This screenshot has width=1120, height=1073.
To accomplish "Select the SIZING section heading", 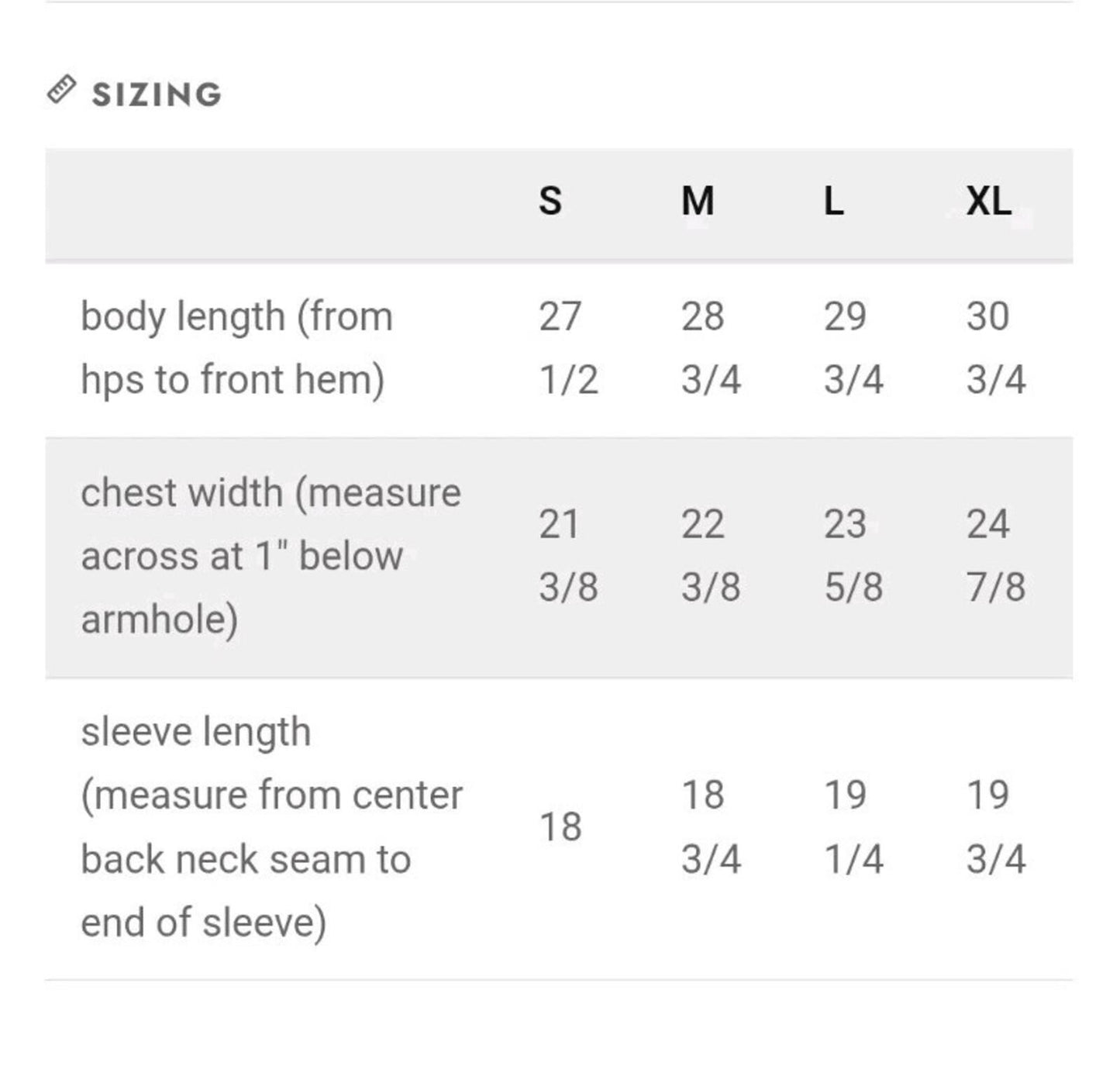I will pos(157,95).
